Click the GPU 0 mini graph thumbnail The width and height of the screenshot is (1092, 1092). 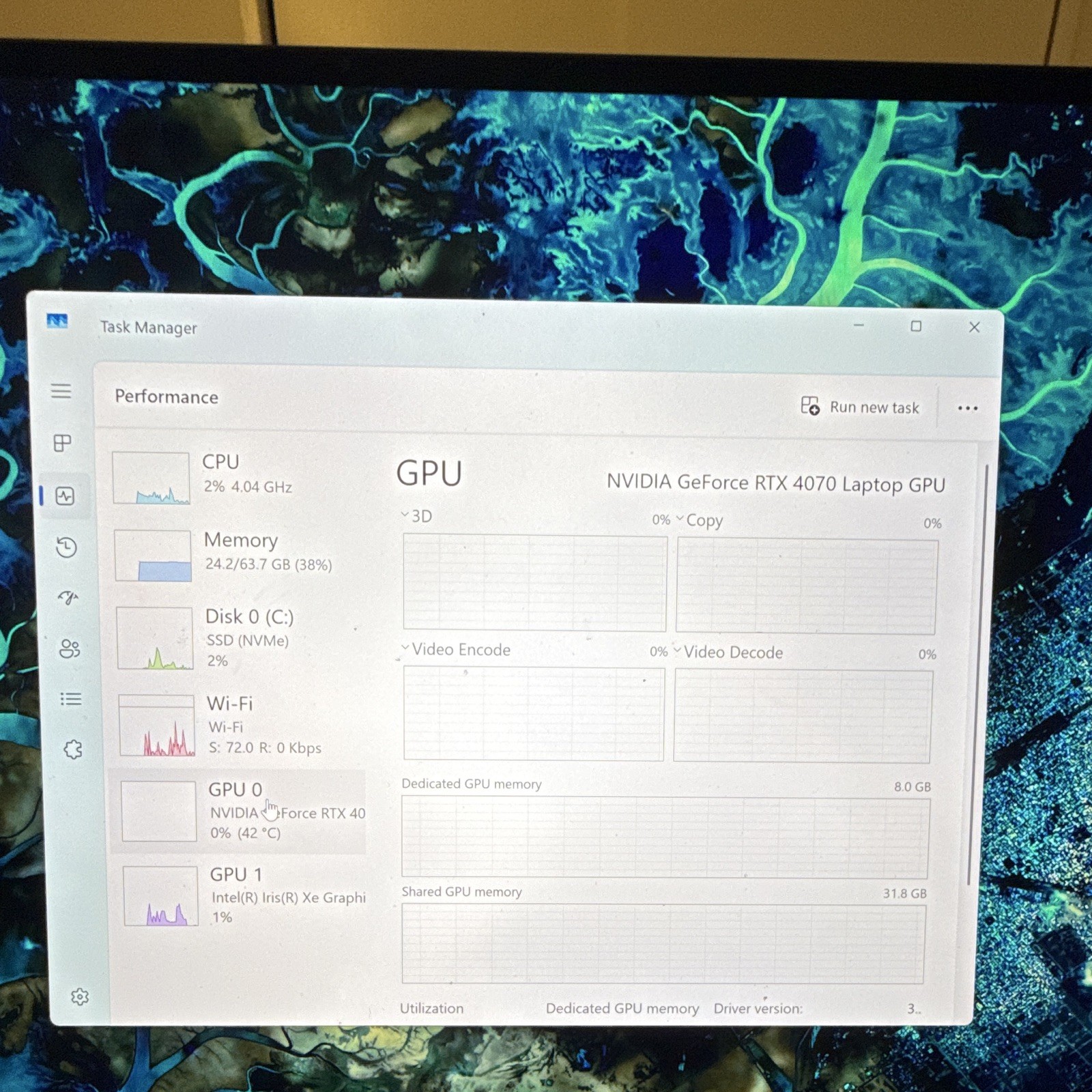[x=159, y=811]
